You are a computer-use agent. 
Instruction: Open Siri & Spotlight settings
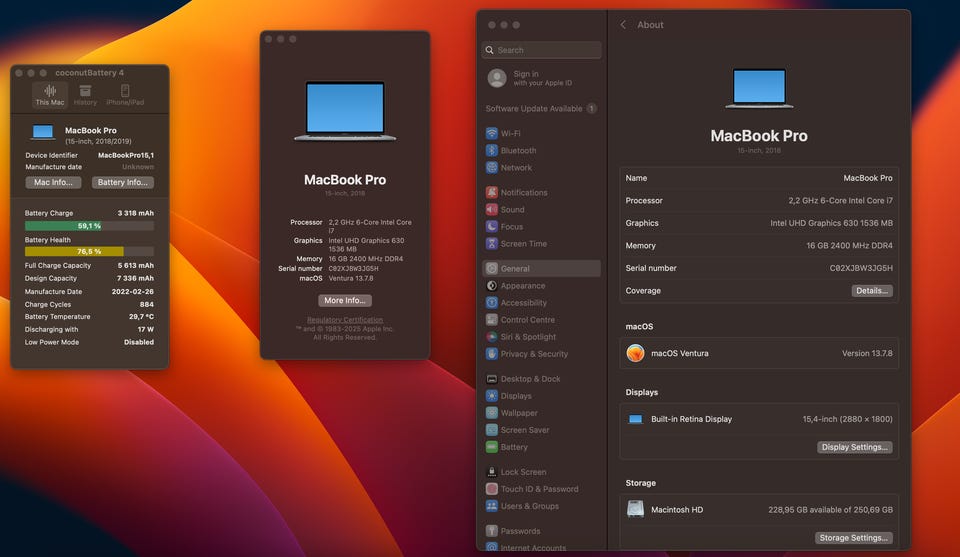coord(541,337)
